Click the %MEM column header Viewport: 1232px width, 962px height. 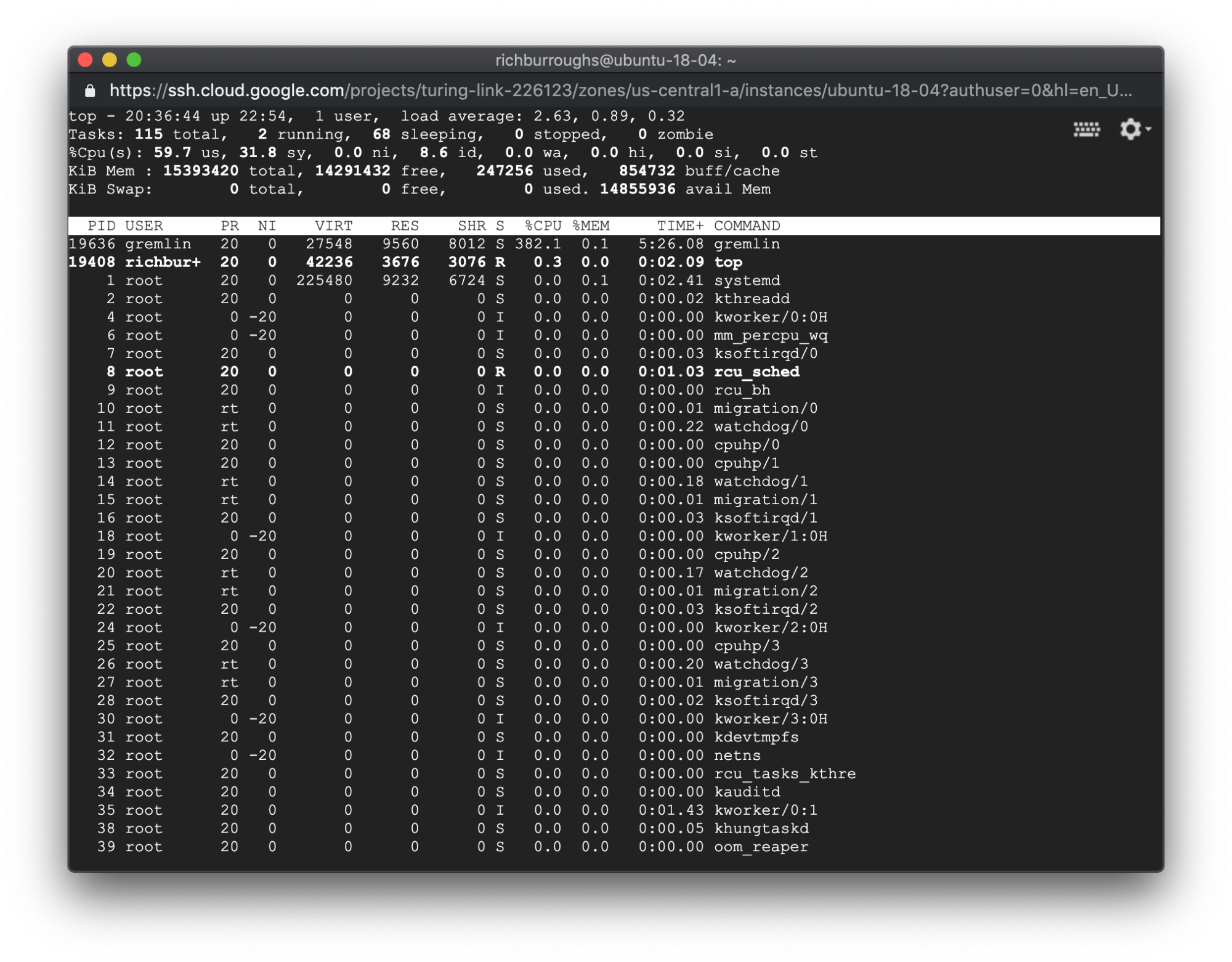tap(591, 226)
